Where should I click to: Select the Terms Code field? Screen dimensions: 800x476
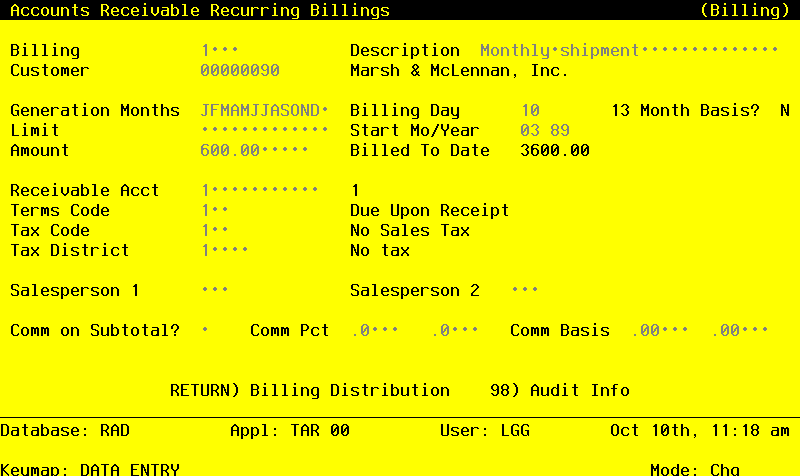coord(214,210)
